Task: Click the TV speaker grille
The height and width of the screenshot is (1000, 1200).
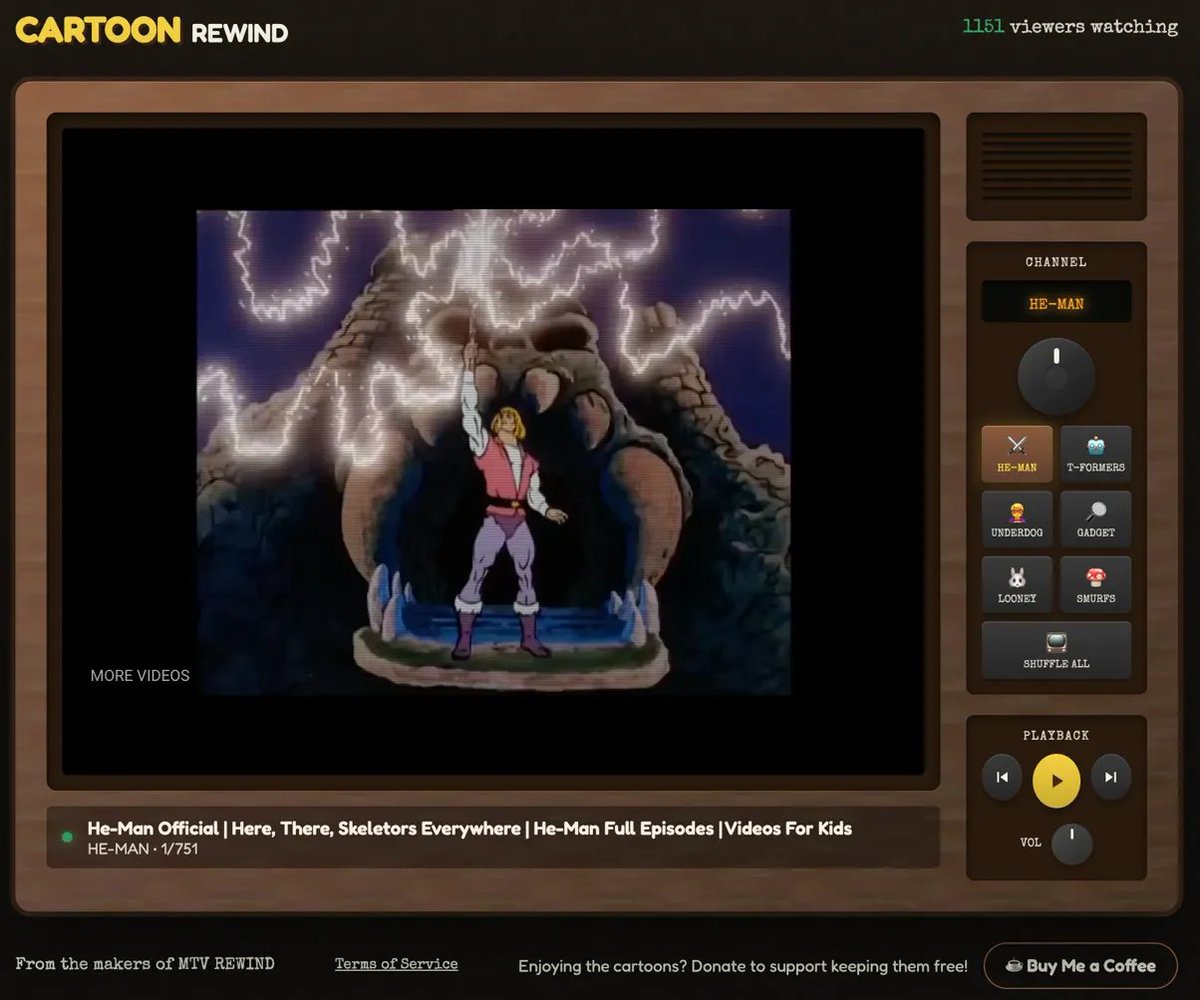Action: [x=1056, y=167]
